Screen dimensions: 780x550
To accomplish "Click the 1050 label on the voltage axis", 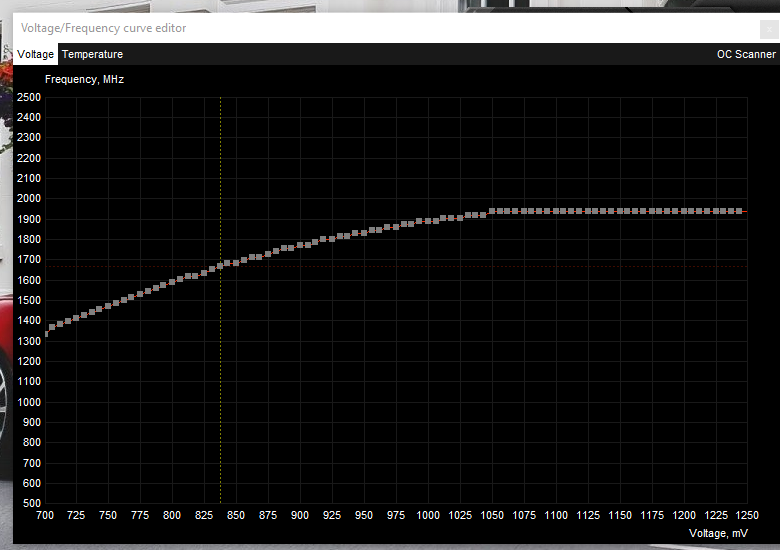I will [x=492, y=516].
